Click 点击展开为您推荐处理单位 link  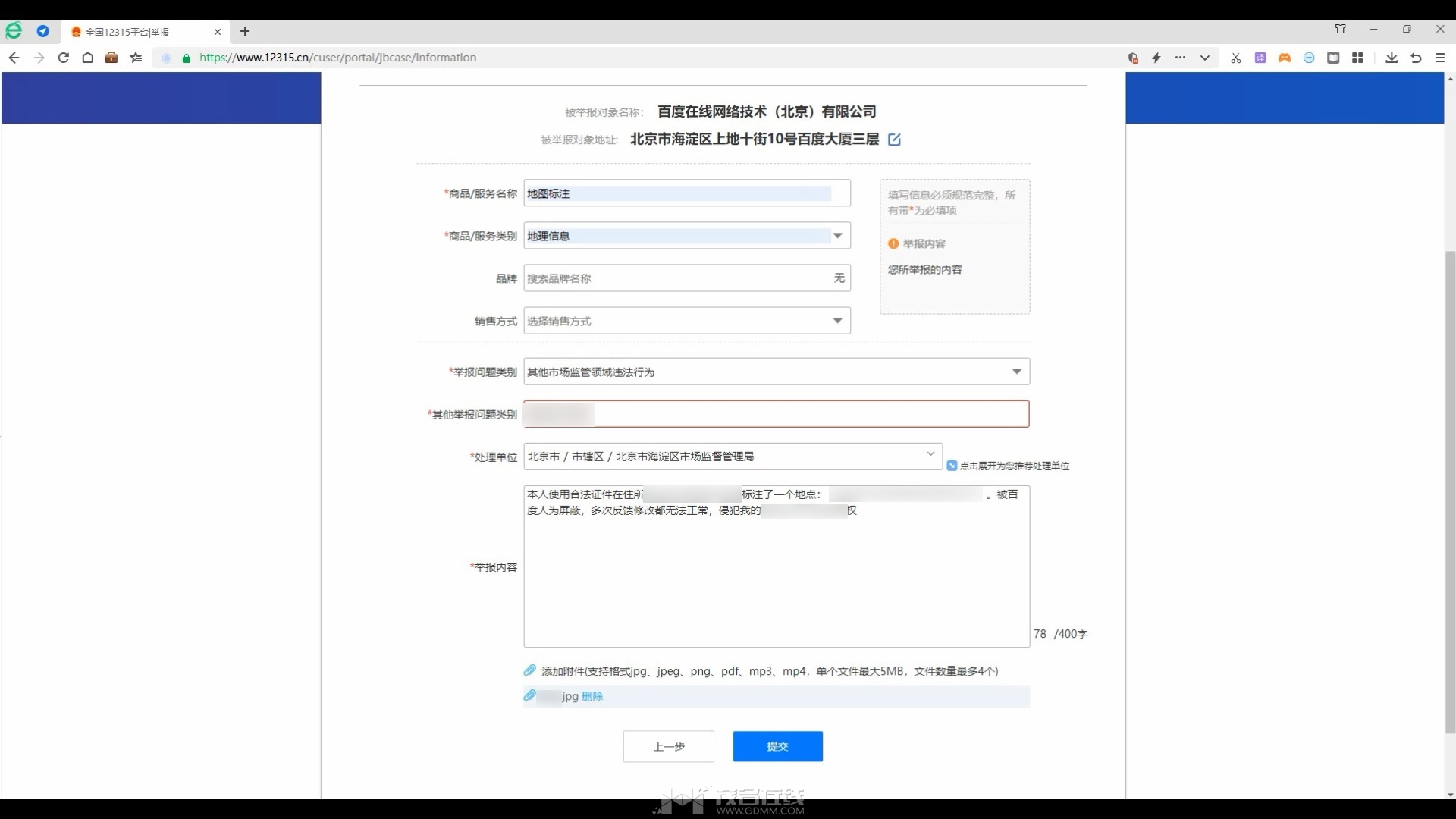click(1008, 466)
